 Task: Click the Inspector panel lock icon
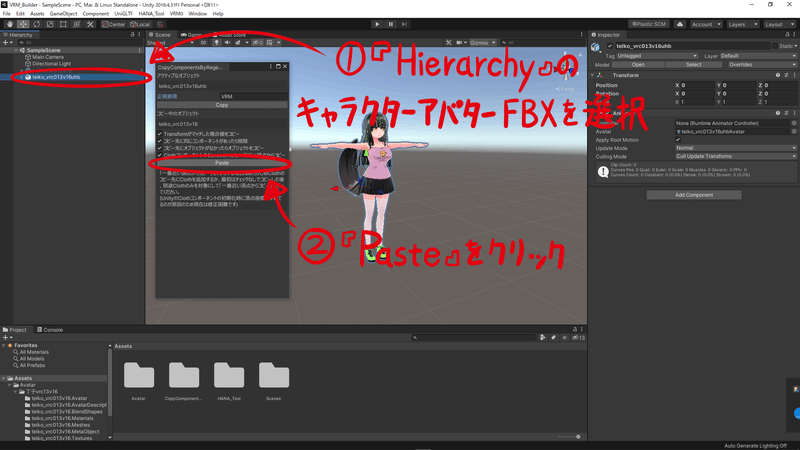click(x=787, y=35)
